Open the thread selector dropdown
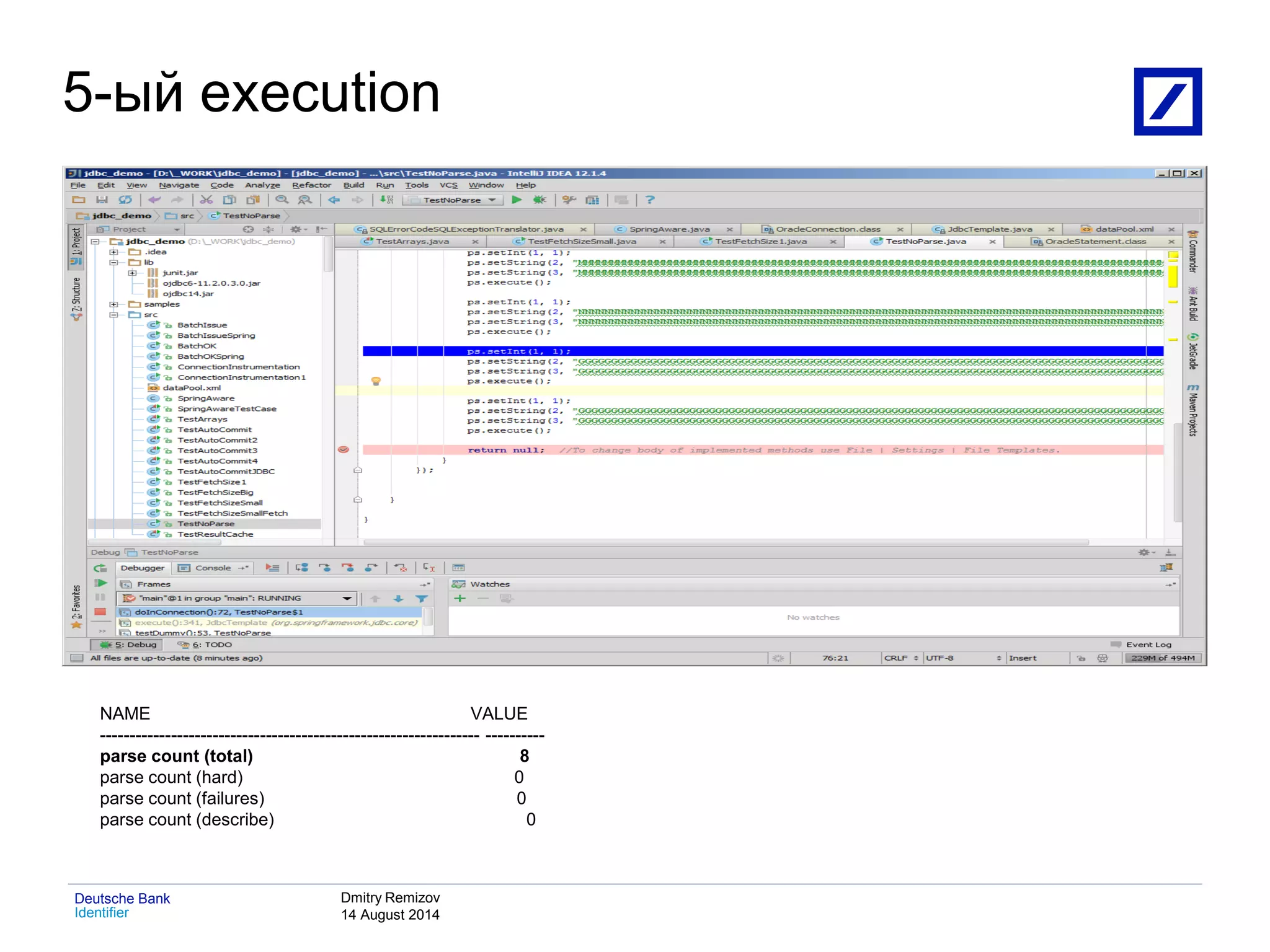 tap(238, 599)
